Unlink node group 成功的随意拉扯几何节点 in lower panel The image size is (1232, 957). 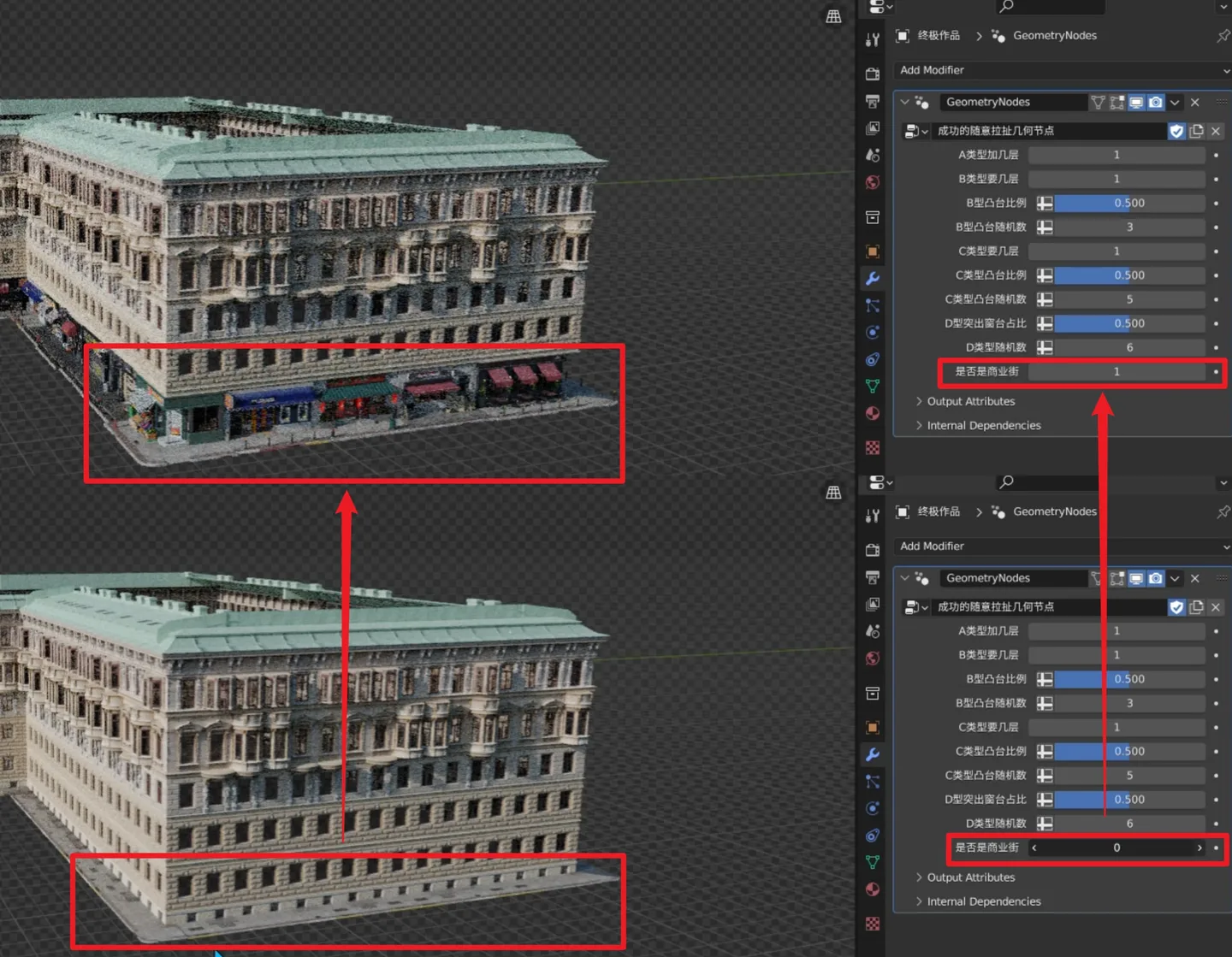point(1216,607)
